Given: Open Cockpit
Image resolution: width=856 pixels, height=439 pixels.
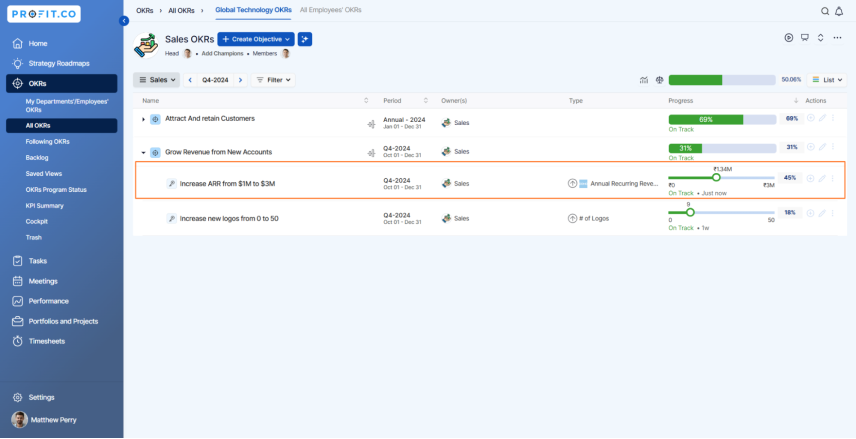Looking at the screenshot, I should point(37,222).
